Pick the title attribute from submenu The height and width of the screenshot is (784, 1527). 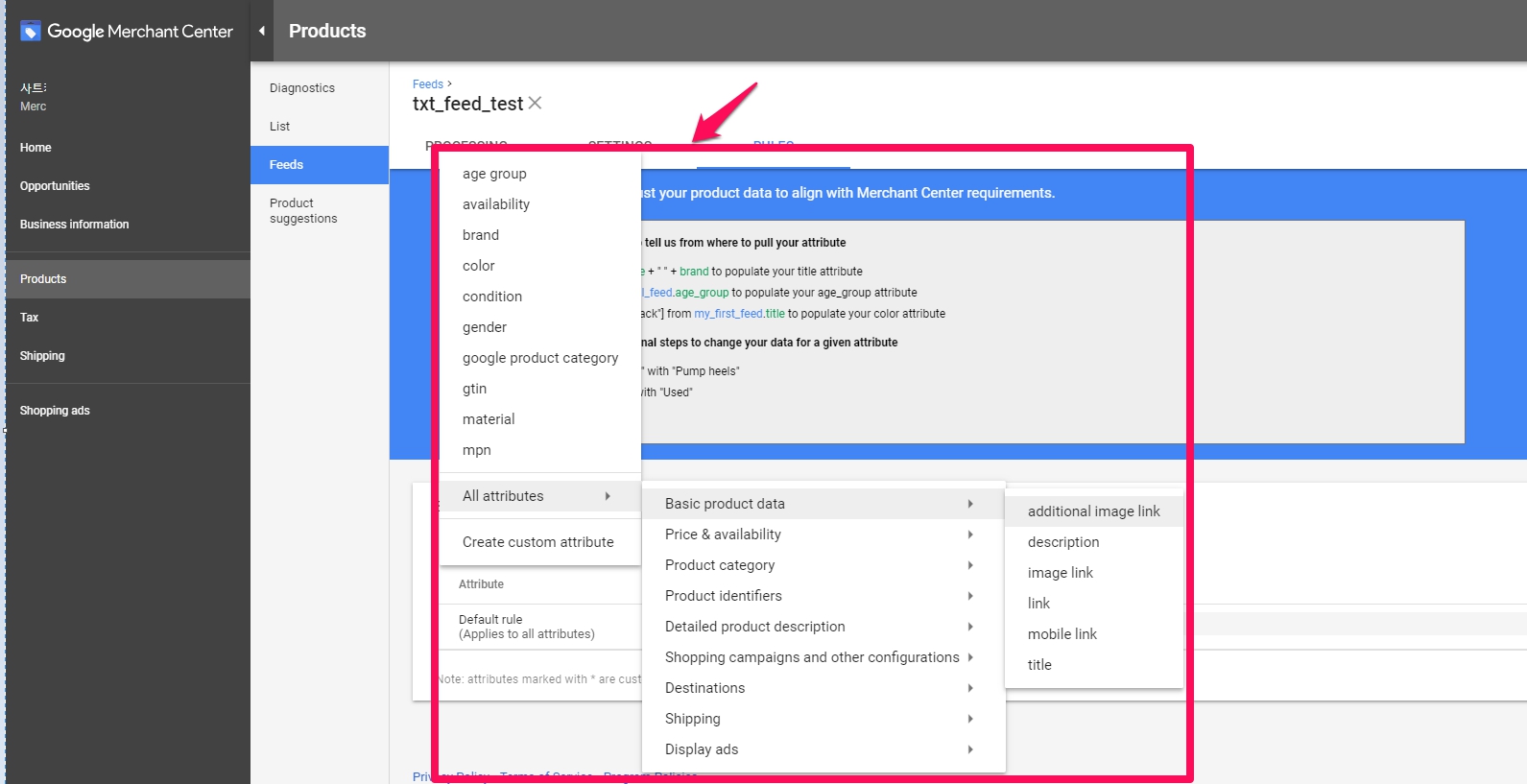1039,665
